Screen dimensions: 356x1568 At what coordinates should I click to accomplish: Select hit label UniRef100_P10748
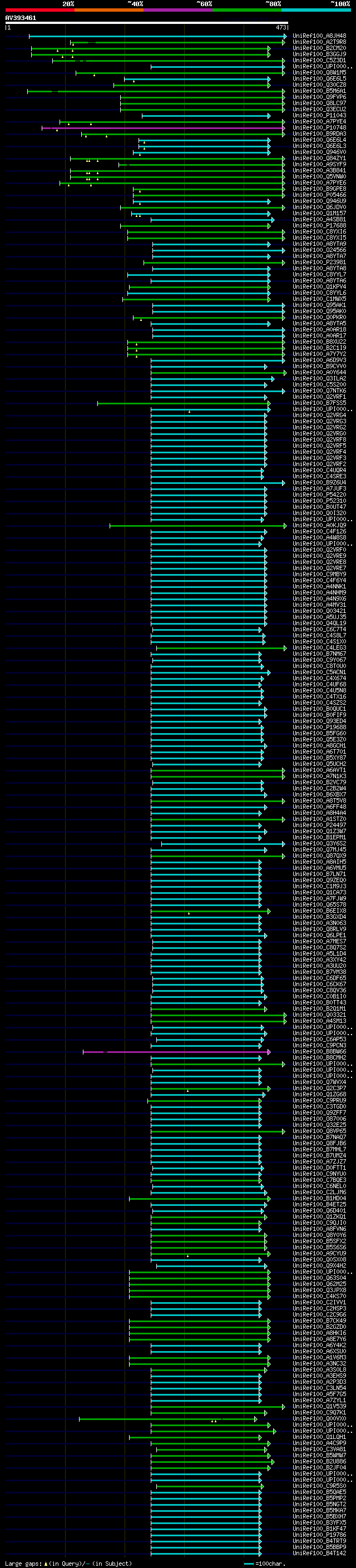pos(319,128)
